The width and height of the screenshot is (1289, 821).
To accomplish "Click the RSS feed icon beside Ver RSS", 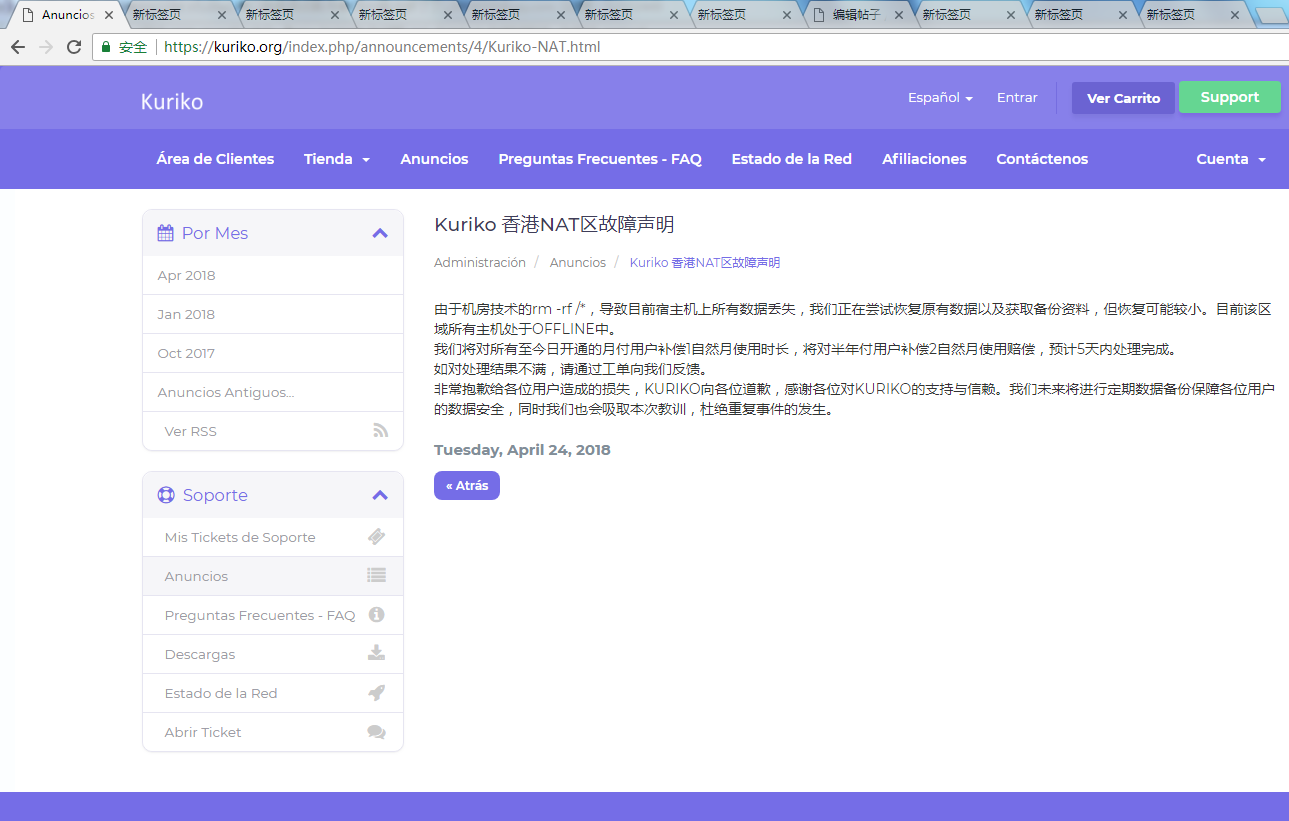I will (x=380, y=431).
